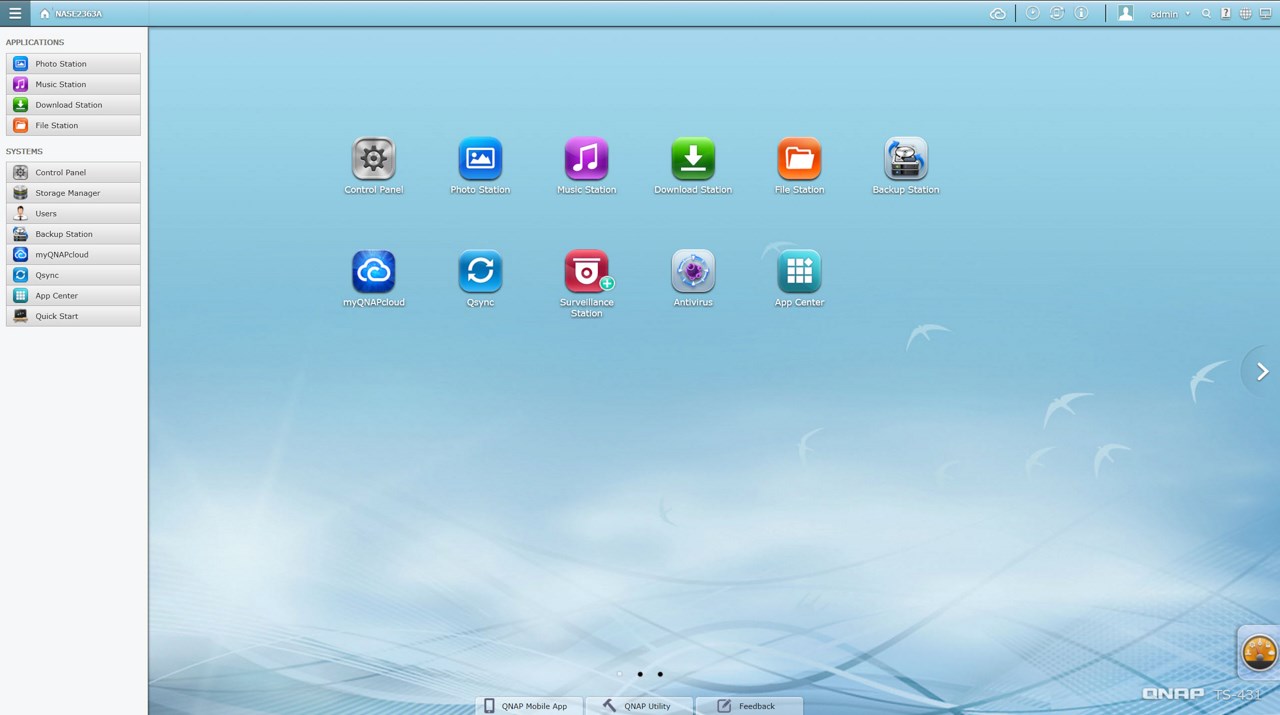Click the NAS name in title bar
This screenshot has width=1280, height=715.
[x=78, y=14]
